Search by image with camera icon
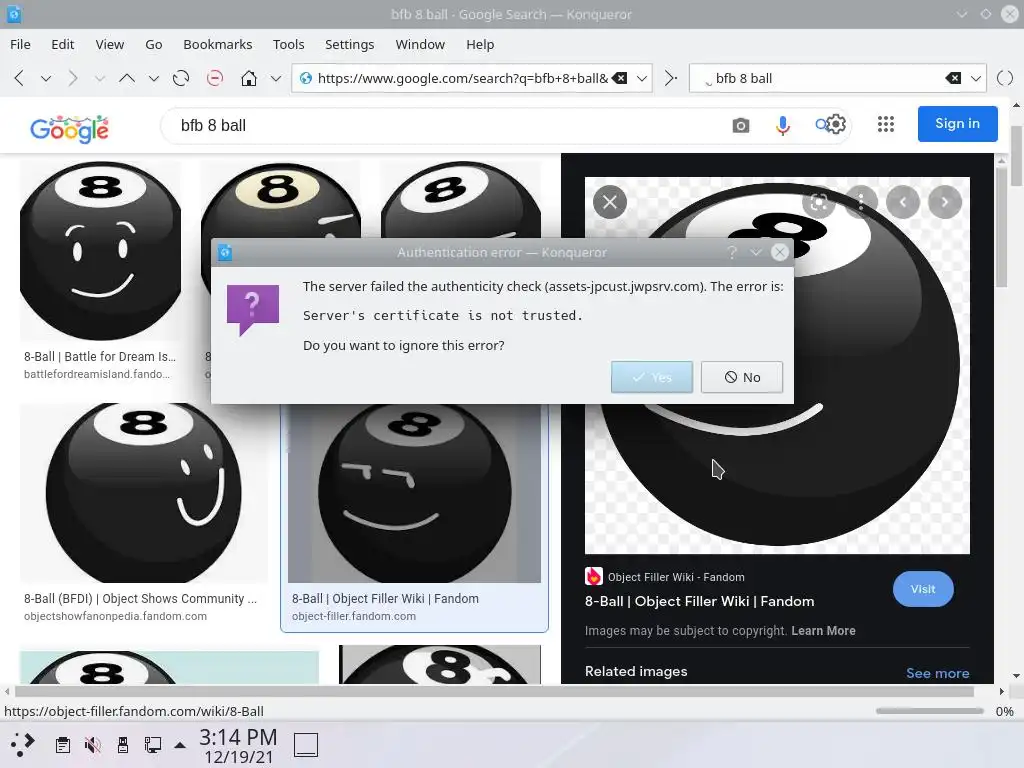This screenshot has height=768, width=1024. click(x=741, y=125)
